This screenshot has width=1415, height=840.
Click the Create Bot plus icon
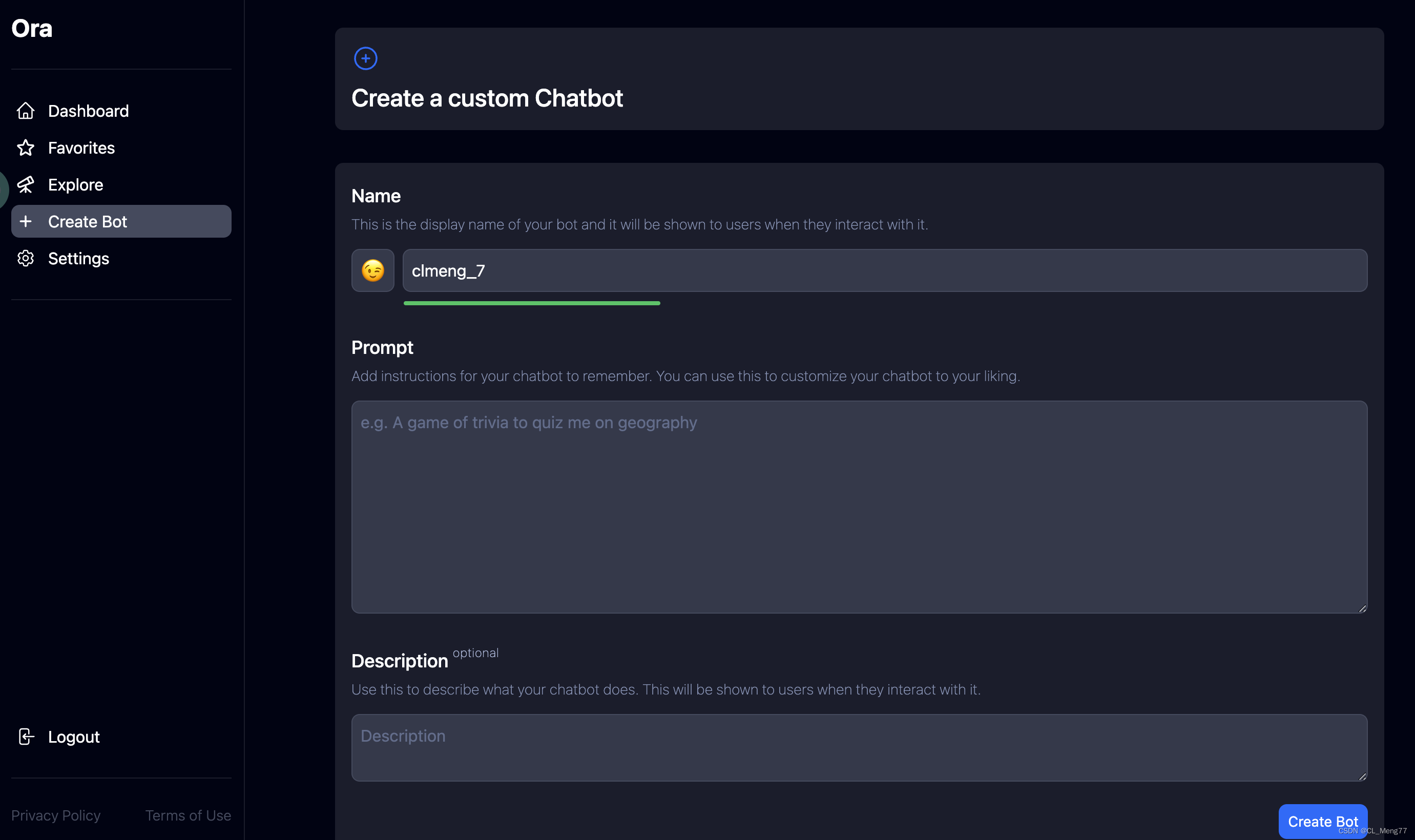coord(26,221)
